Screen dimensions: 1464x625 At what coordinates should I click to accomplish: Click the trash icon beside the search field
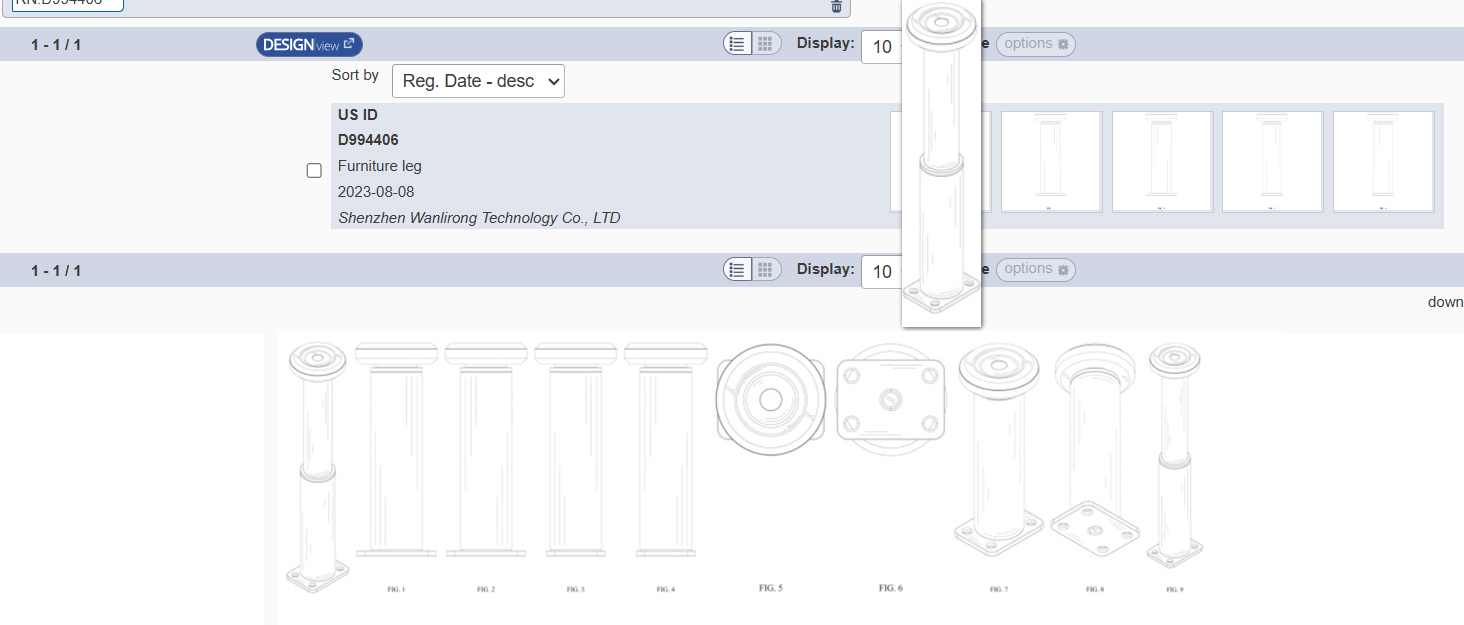point(837,6)
